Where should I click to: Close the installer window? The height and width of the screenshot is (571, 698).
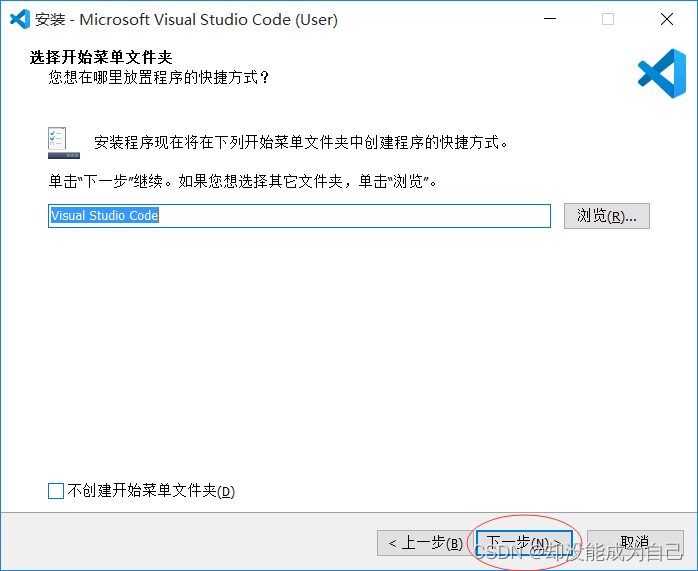click(x=667, y=19)
